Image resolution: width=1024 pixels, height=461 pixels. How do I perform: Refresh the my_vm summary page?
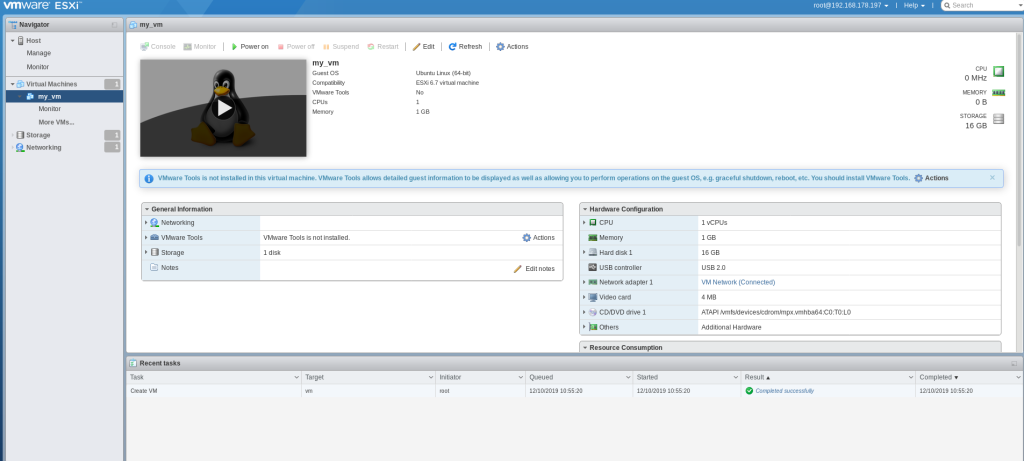click(x=465, y=47)
